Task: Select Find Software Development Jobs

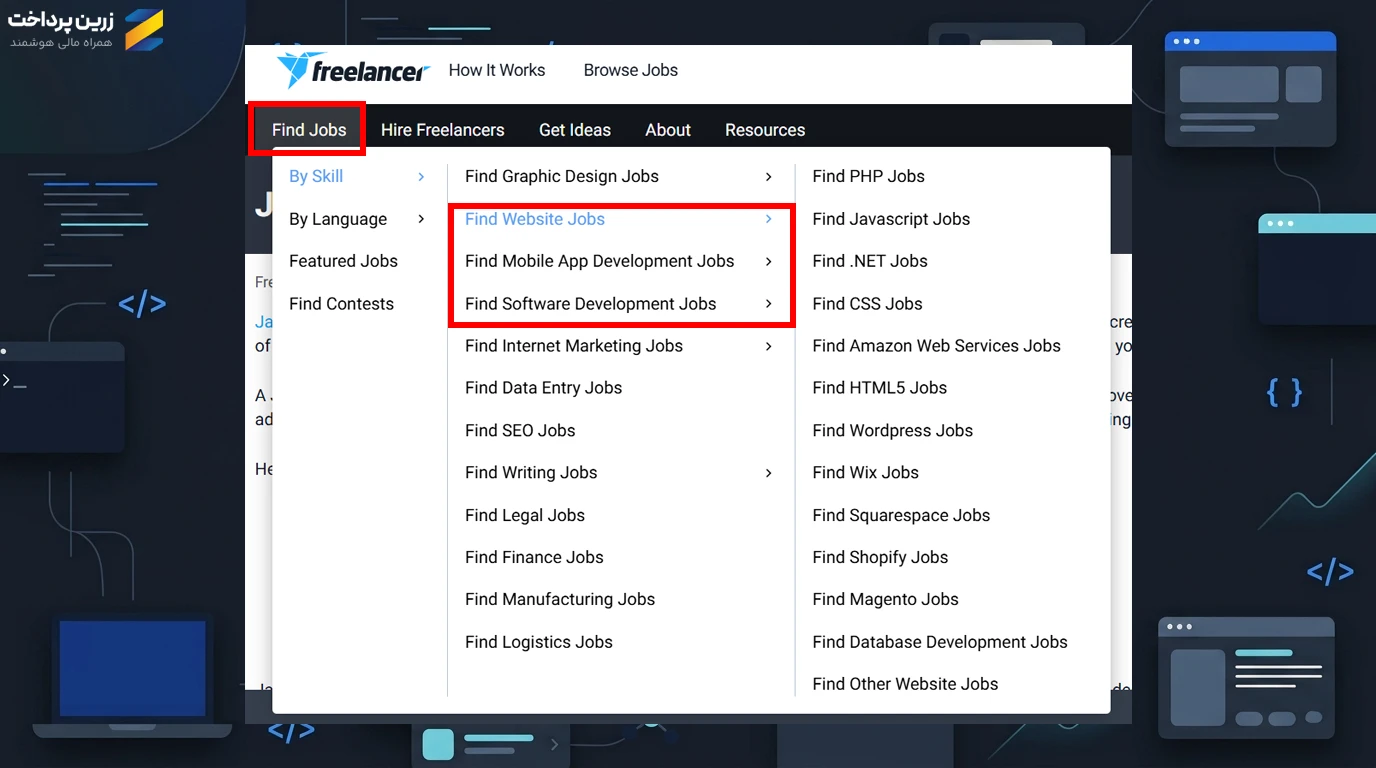Action: coord(591,304)
